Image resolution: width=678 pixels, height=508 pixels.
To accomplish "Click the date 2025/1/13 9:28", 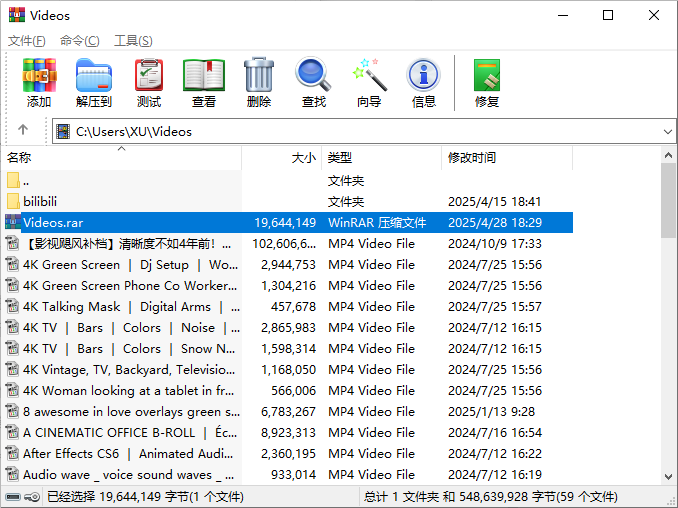I will 491,412.
